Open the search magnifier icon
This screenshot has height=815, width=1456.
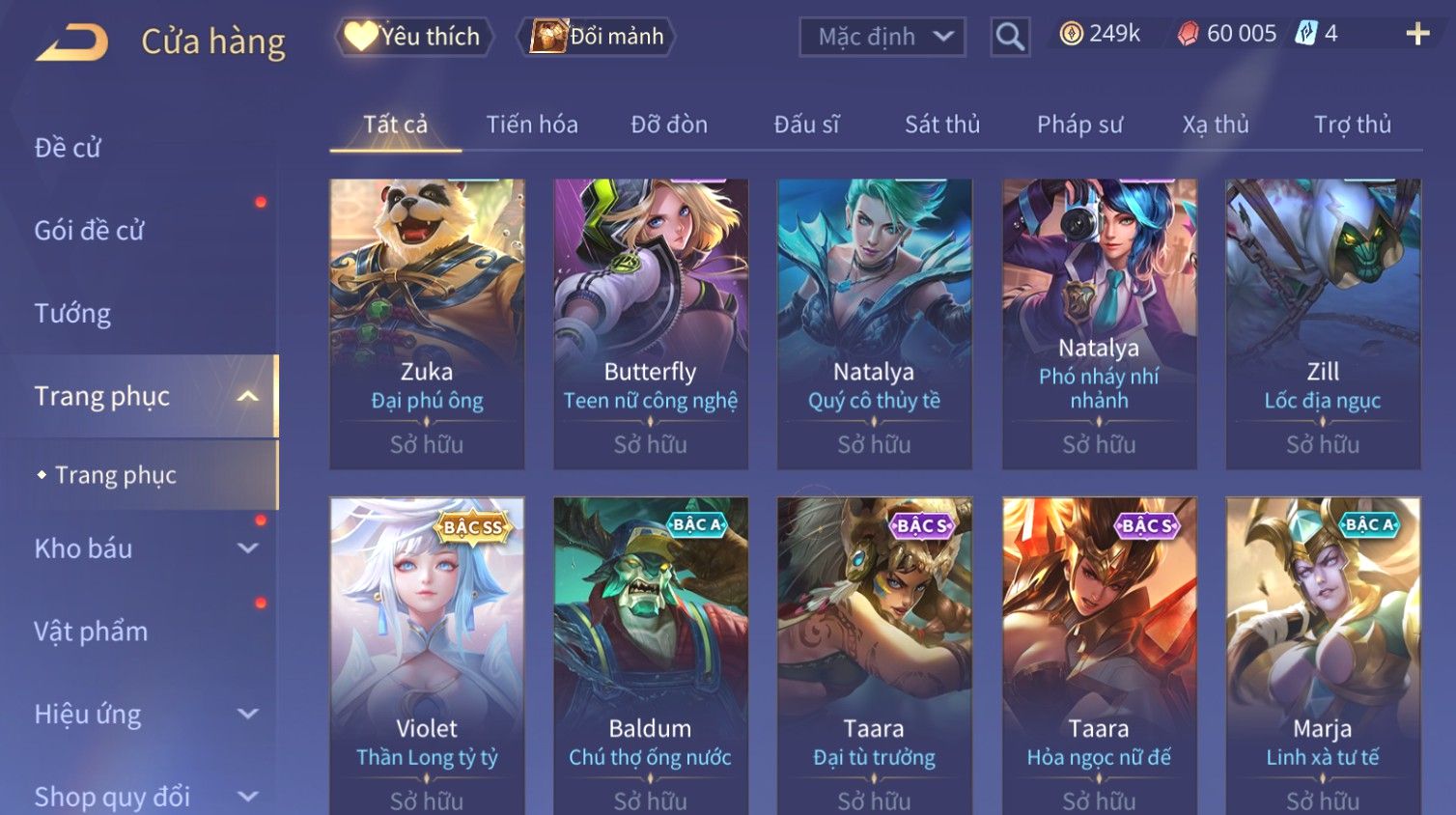[1010, 37]
